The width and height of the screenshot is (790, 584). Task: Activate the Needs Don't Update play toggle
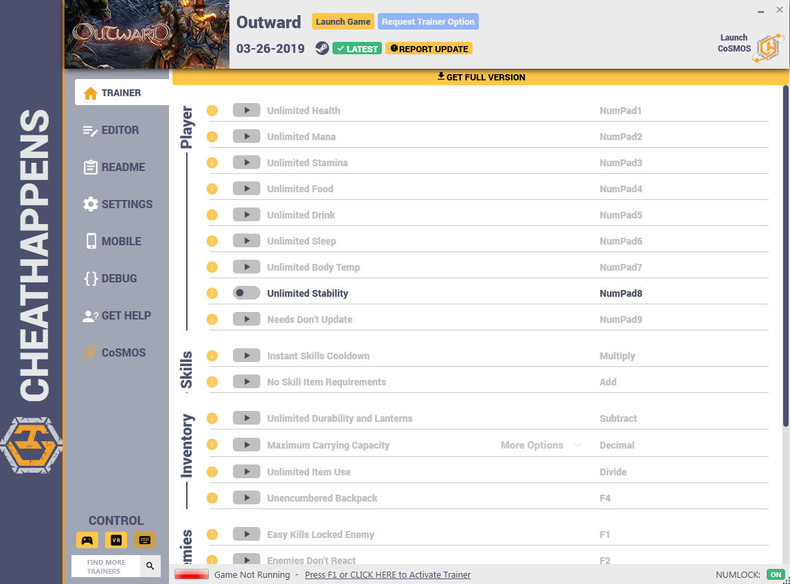[246, 319]
